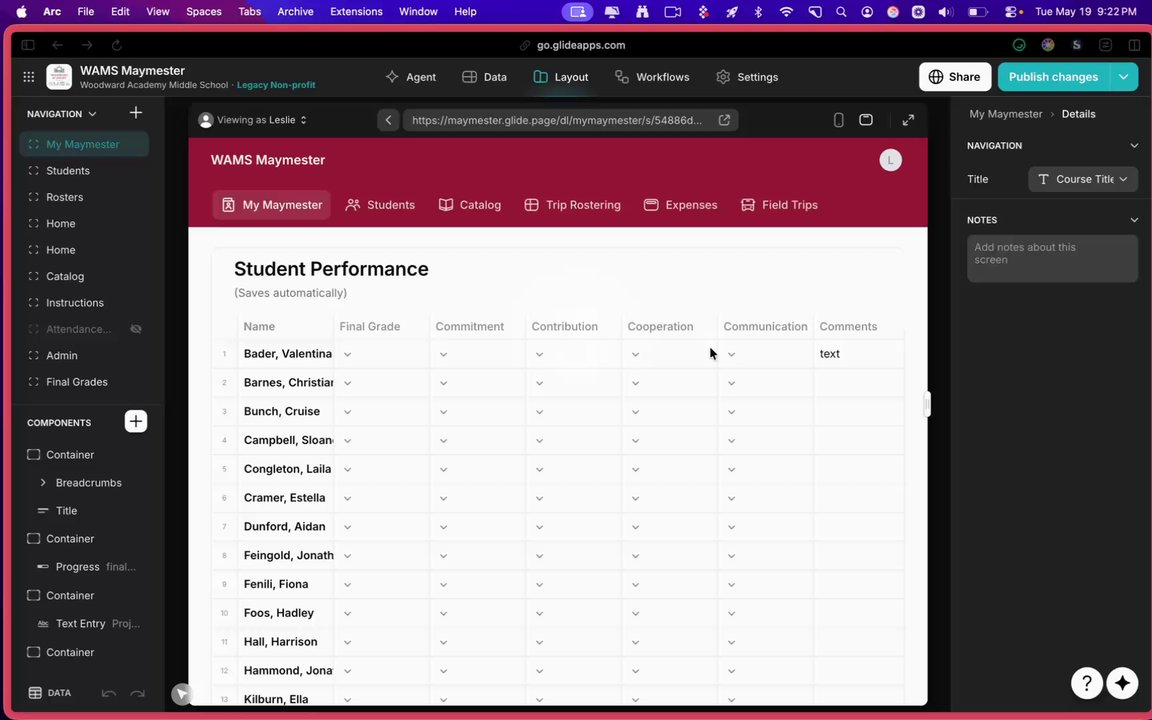
Task: Open My Maymester app tab
Action: point(272,205)
